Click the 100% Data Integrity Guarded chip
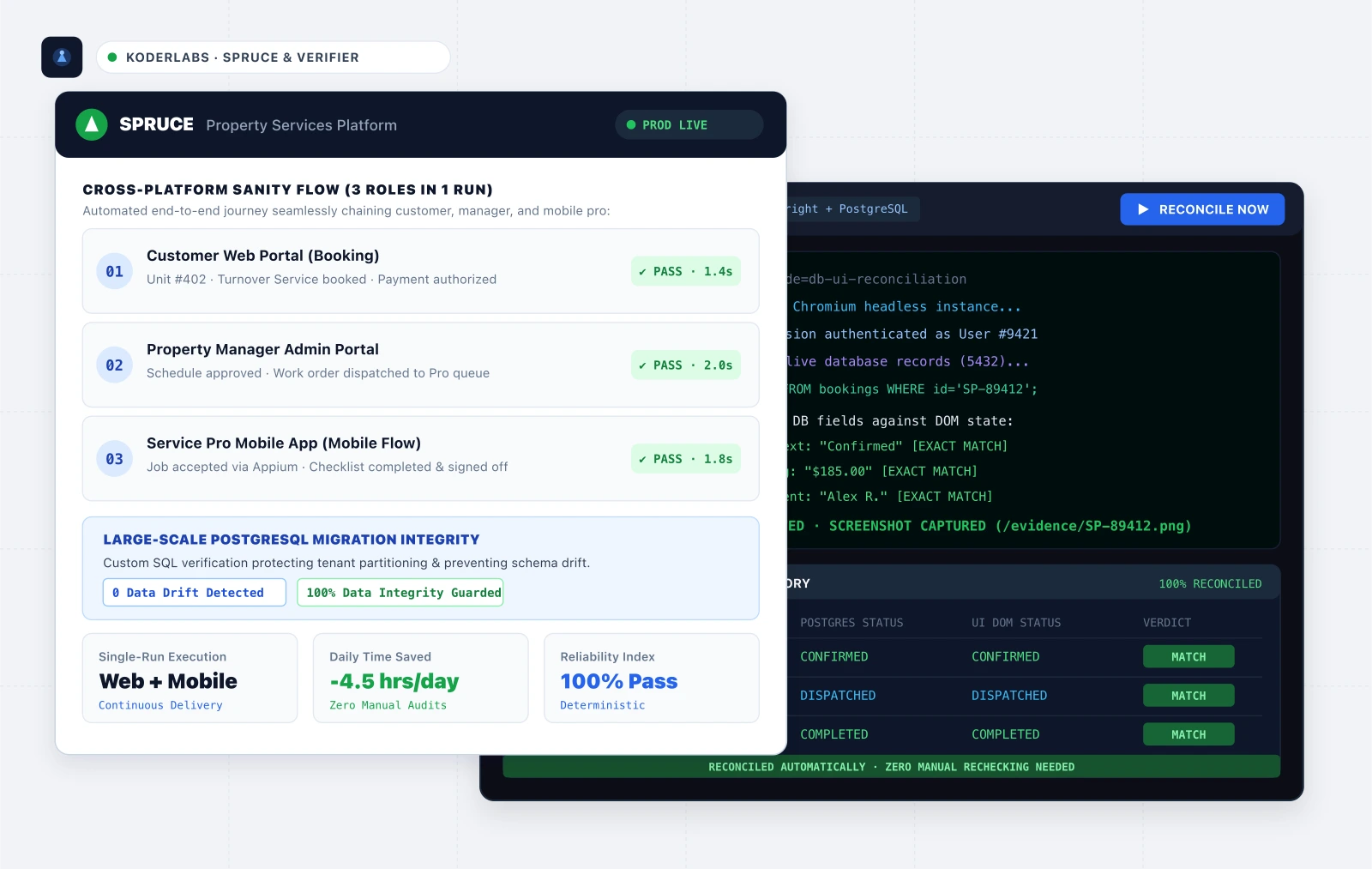Screen dimensions: 1372x869 400,593
